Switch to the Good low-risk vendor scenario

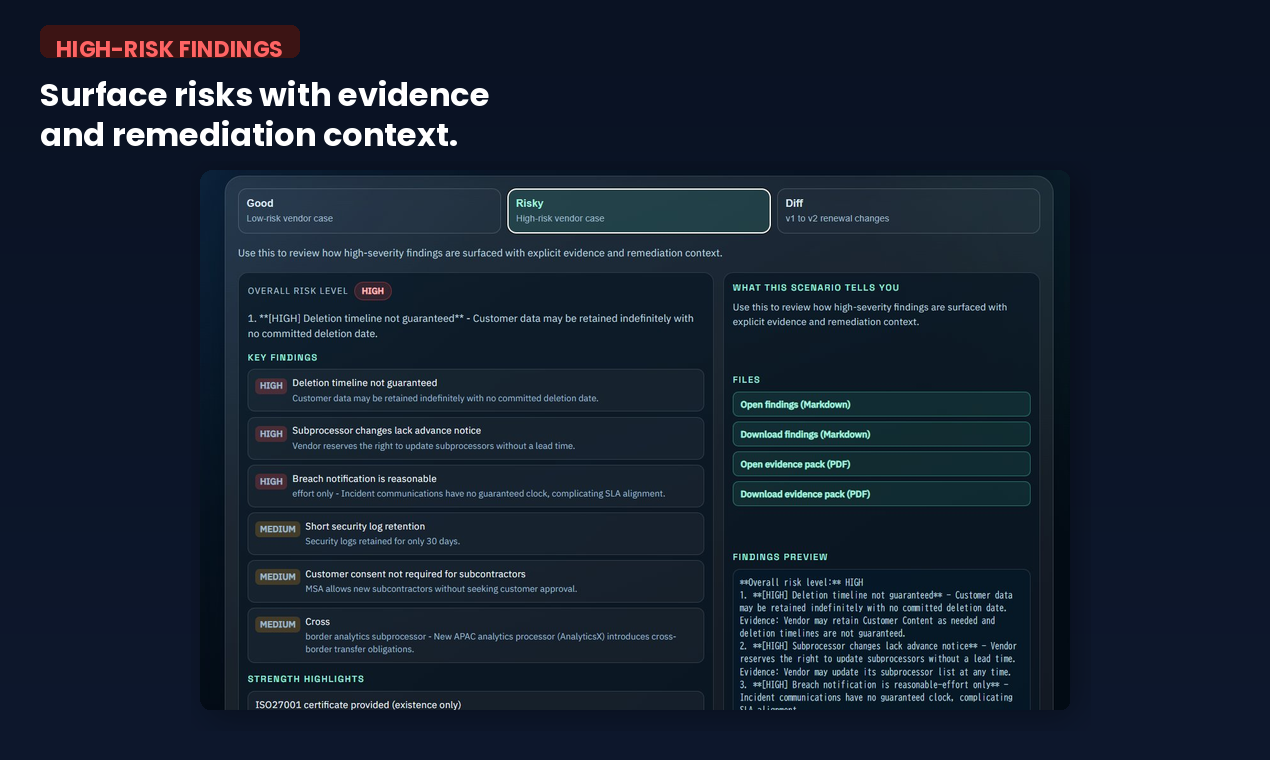click(369, 210)
